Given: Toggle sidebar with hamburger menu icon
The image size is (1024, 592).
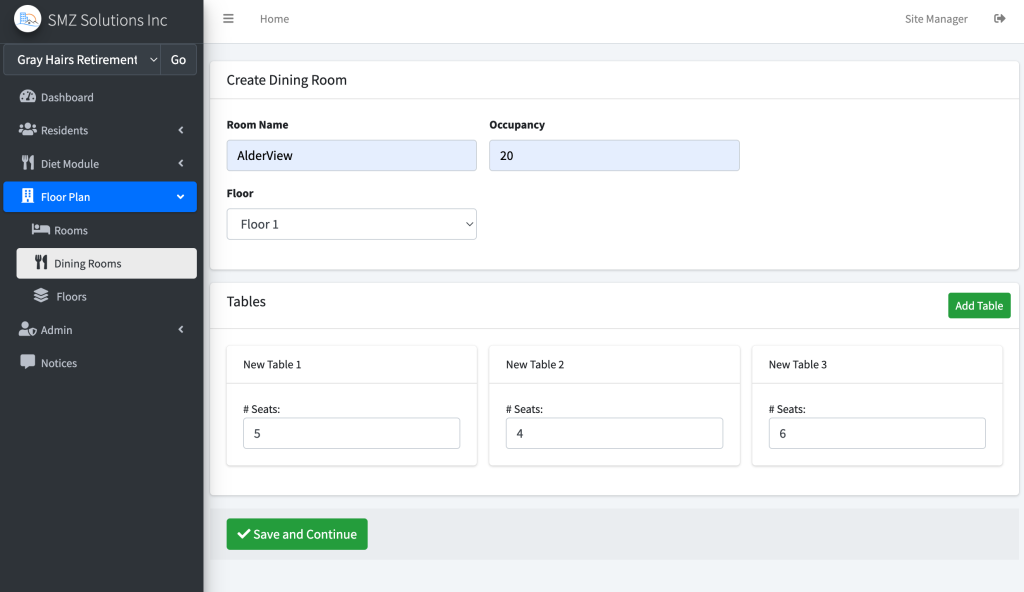Looking at the screenshot, I should [228, 19].
